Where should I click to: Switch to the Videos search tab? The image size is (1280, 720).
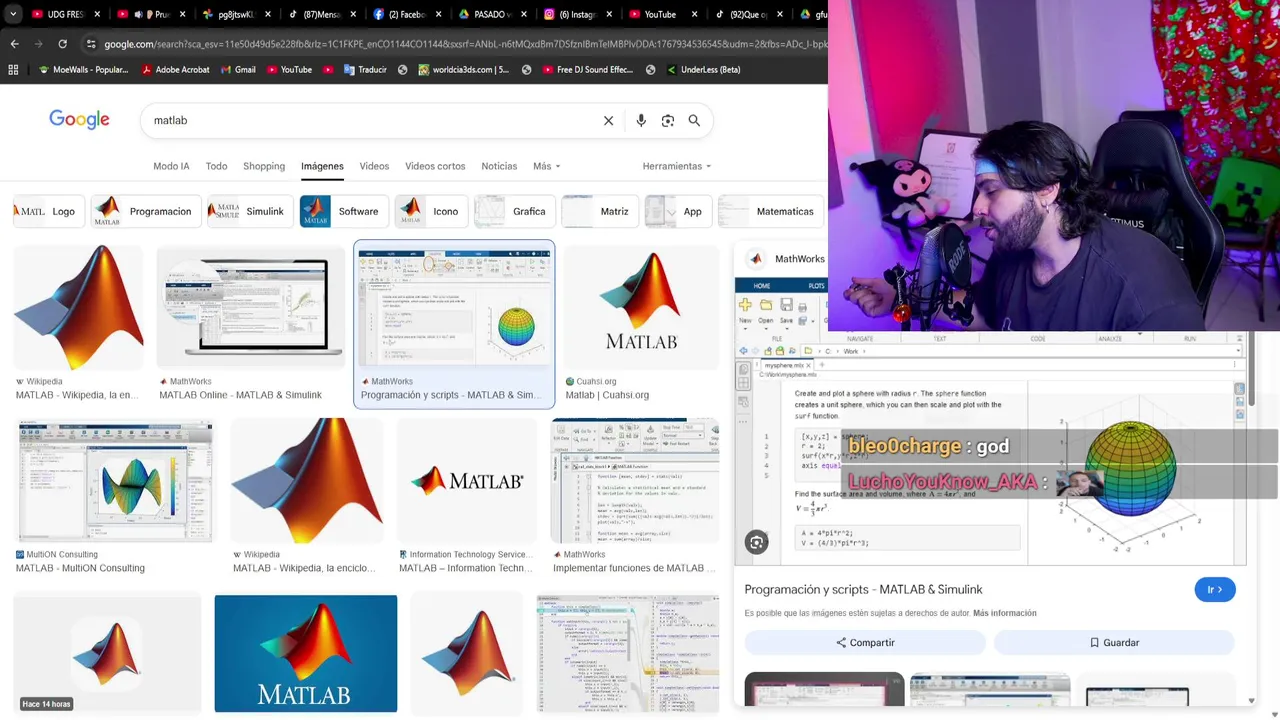(374, 166)
